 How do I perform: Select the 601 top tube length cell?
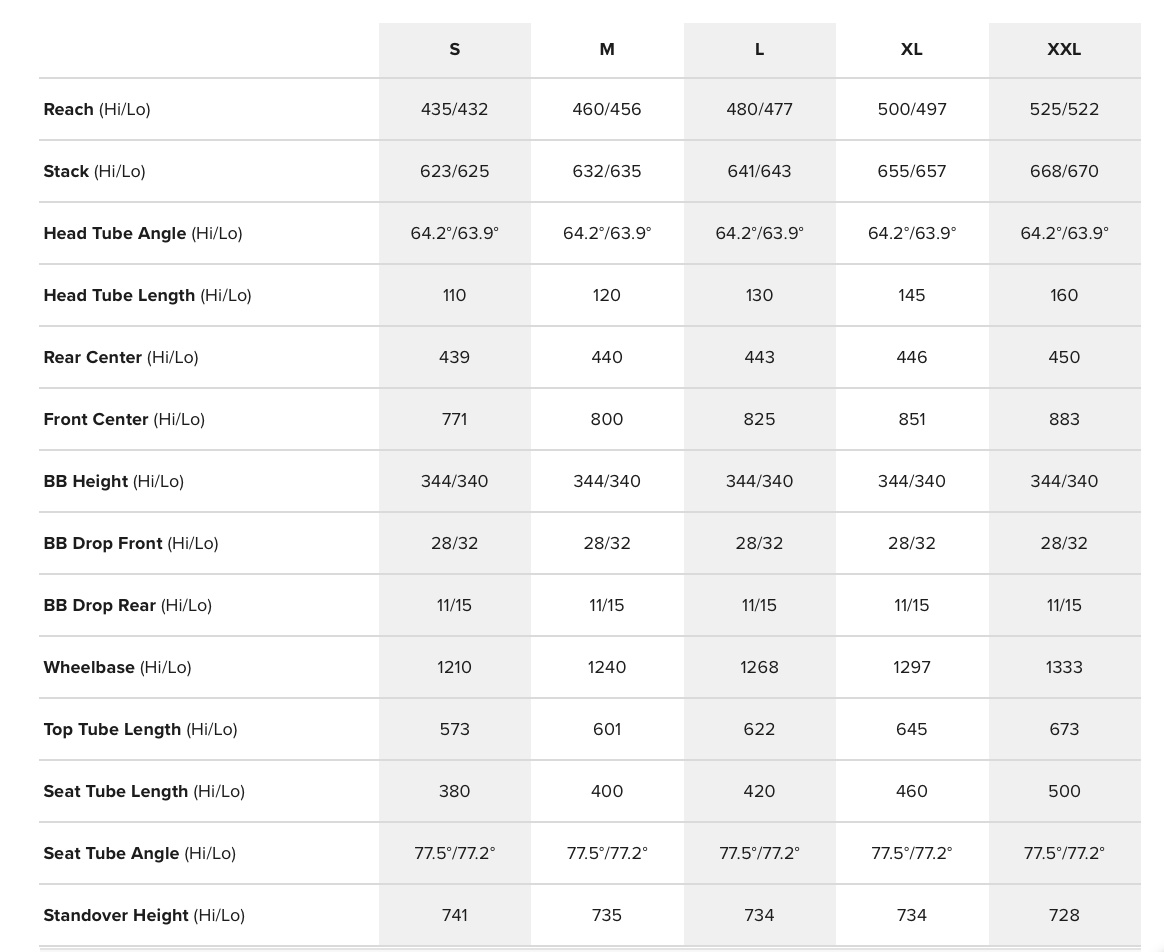[607, 729]
